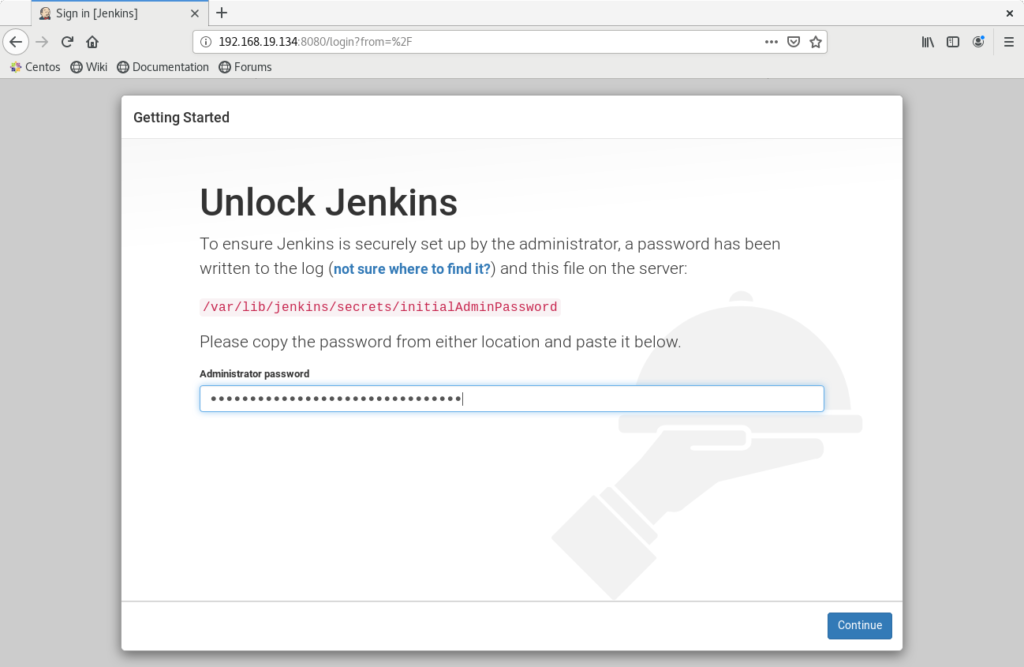Click the initialAdminPassword file path text
This screenshot has width=1024, height=667.
[x=379, y=306]
